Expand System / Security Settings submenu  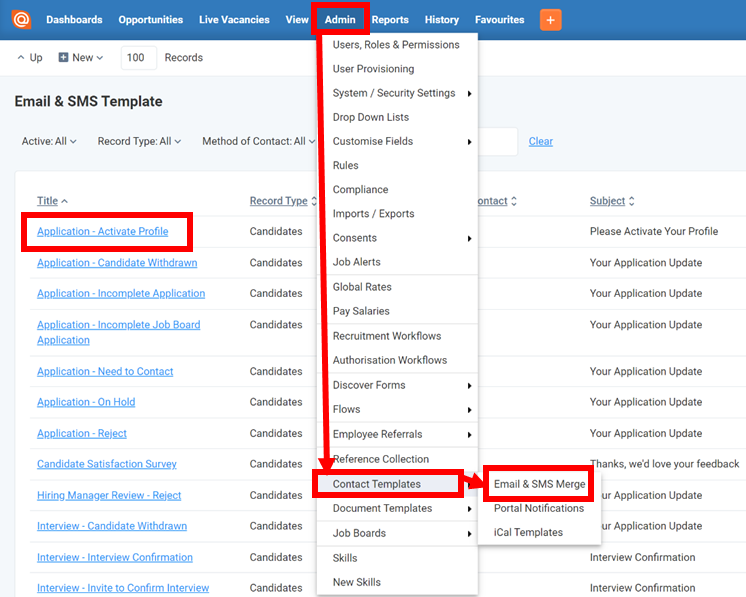pyautogui.click(x=469, y=94)
